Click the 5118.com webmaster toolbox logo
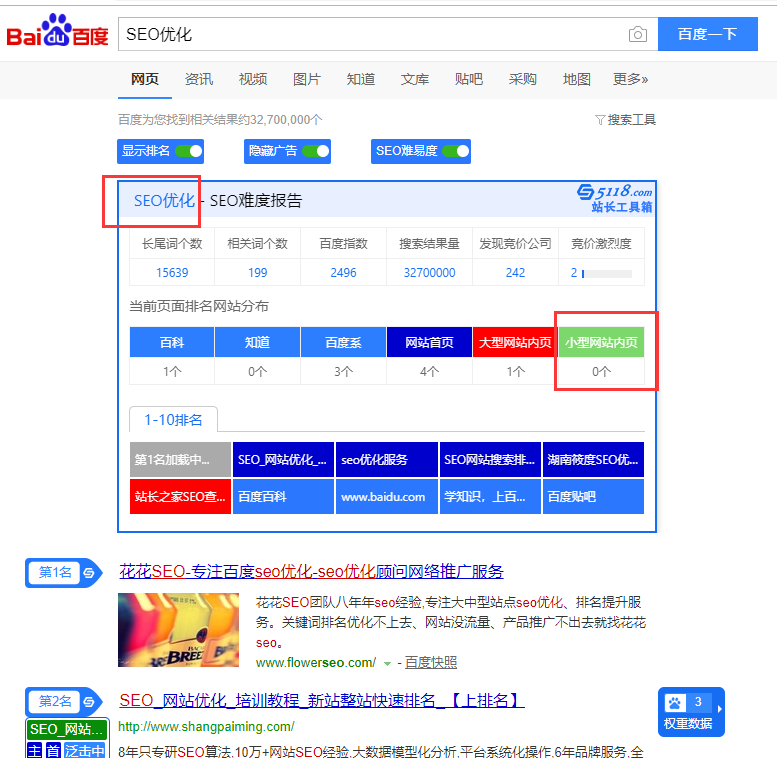Image resolution: width=777 pixels, height=758 pixels. [x=615, y=198]
